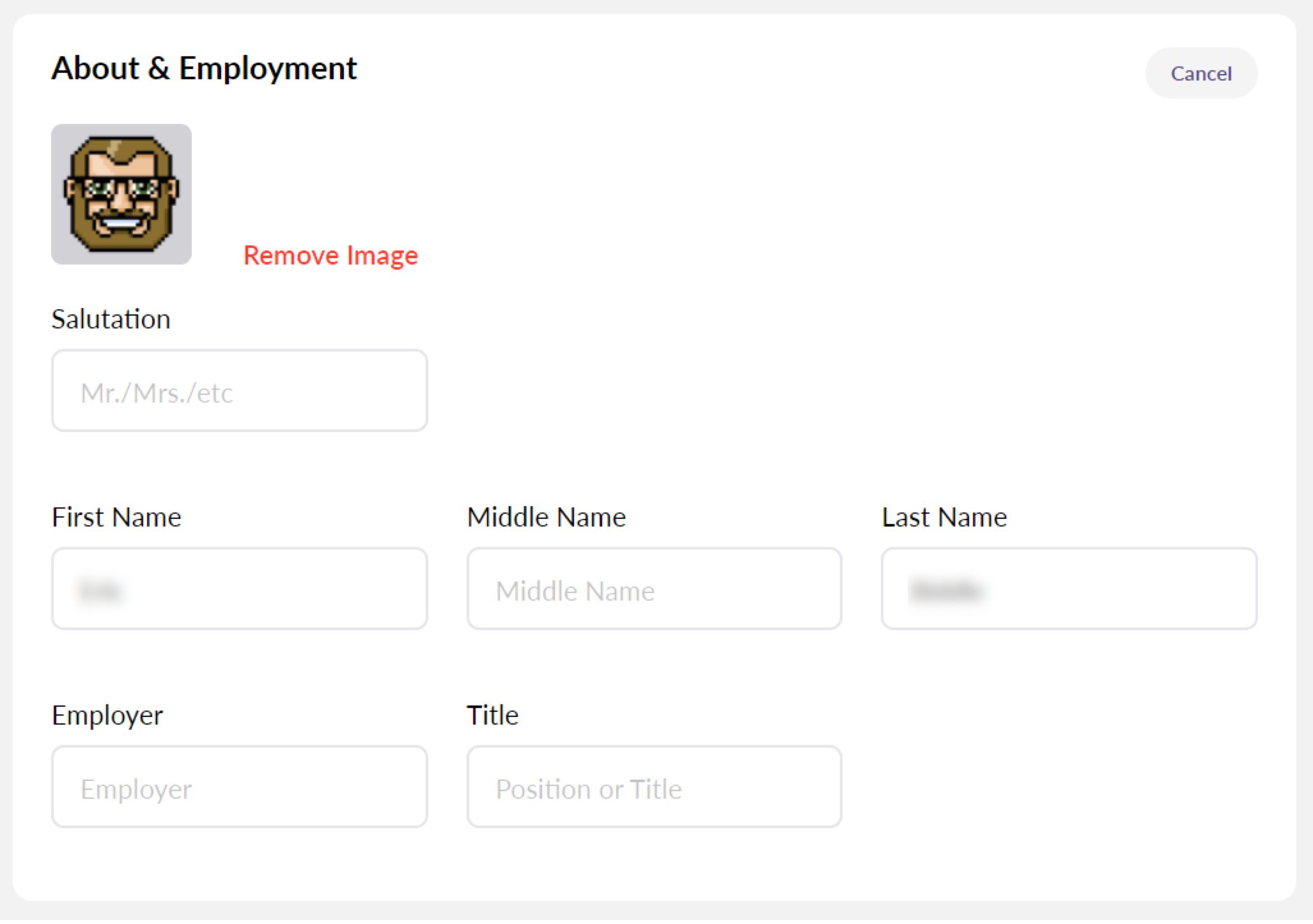1313x924 pixels.
Task: Click the Salutation label
Action: (111, 319)
